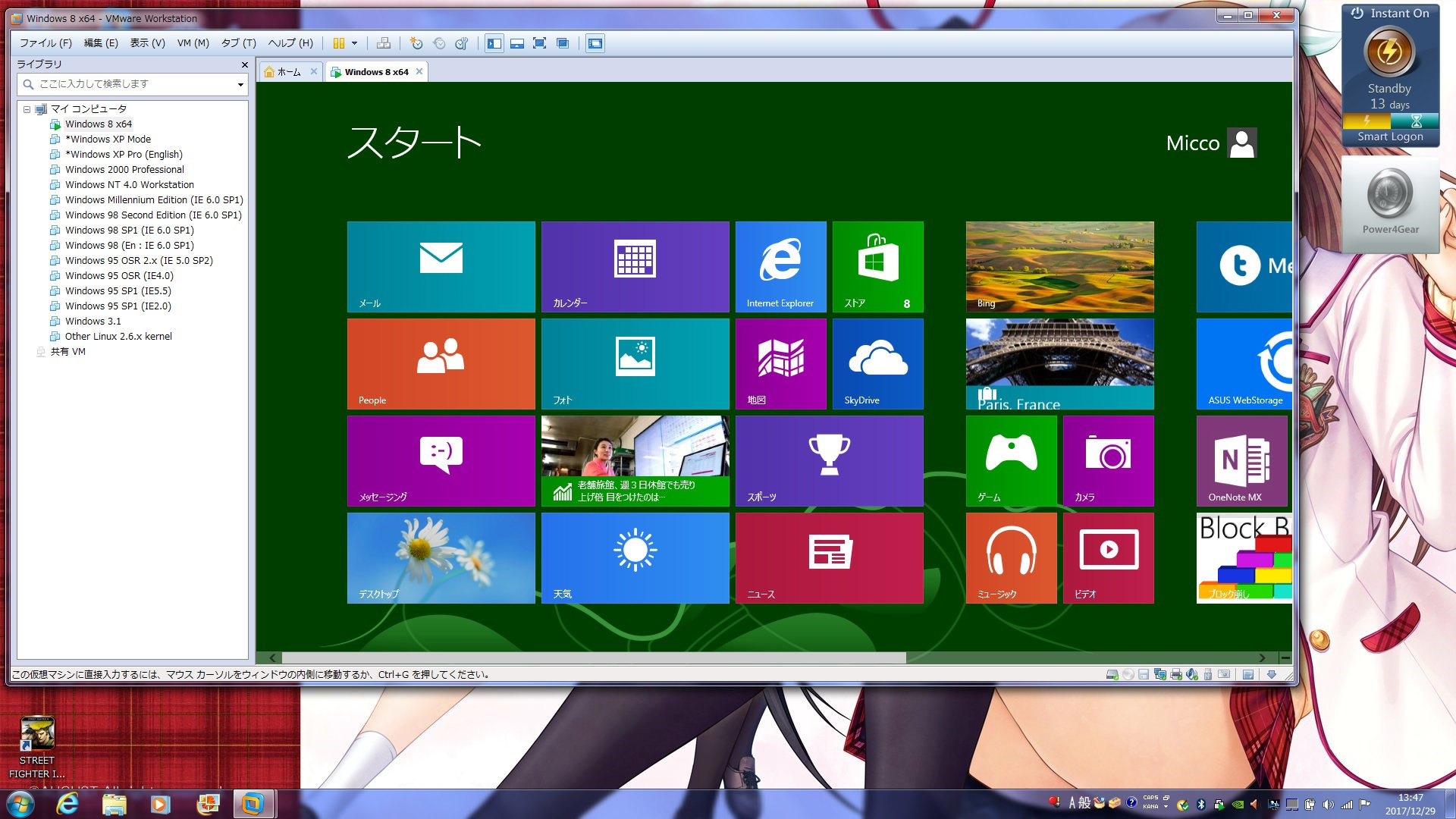
Task: Open the finance news photo tile
Action: pyautogui.click(x=635, y=461)
